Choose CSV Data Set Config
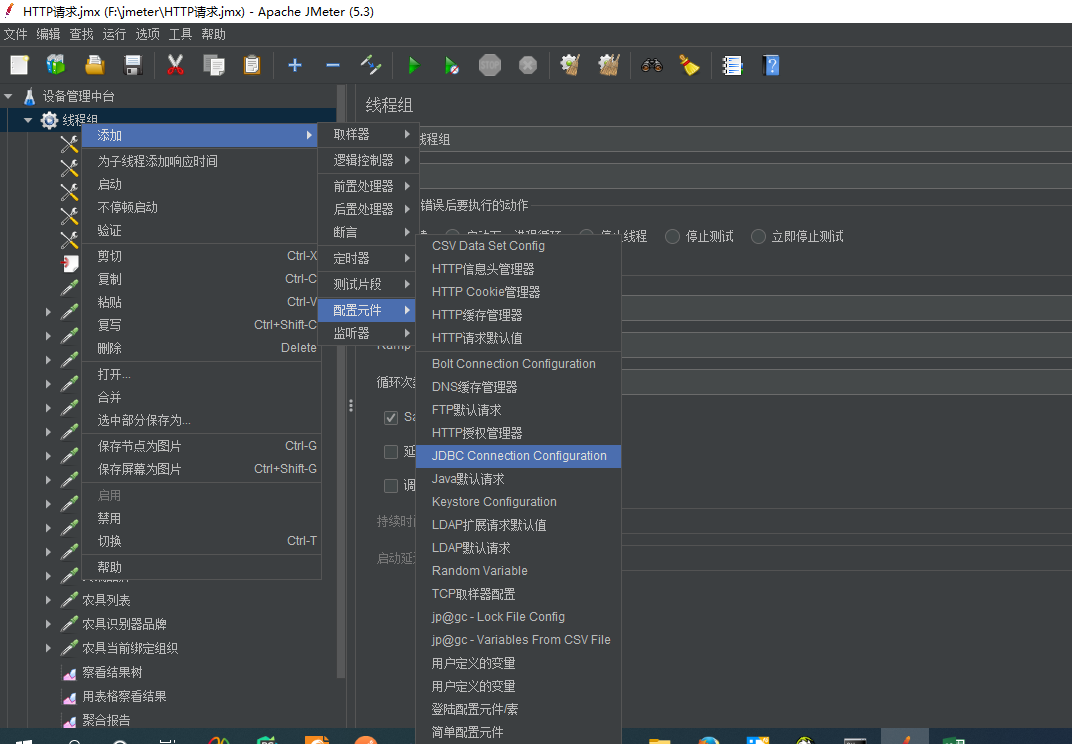 (x=519, y=245)
